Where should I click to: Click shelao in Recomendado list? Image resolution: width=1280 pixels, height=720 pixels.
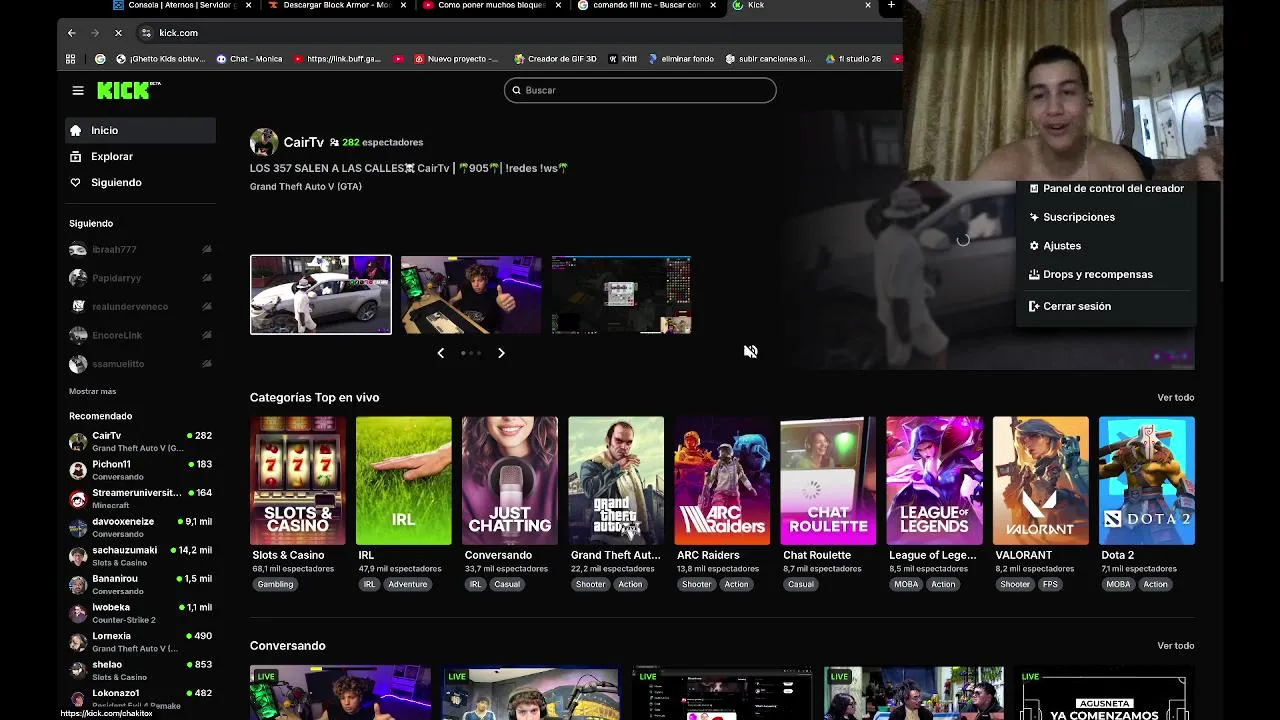point(140,670)
